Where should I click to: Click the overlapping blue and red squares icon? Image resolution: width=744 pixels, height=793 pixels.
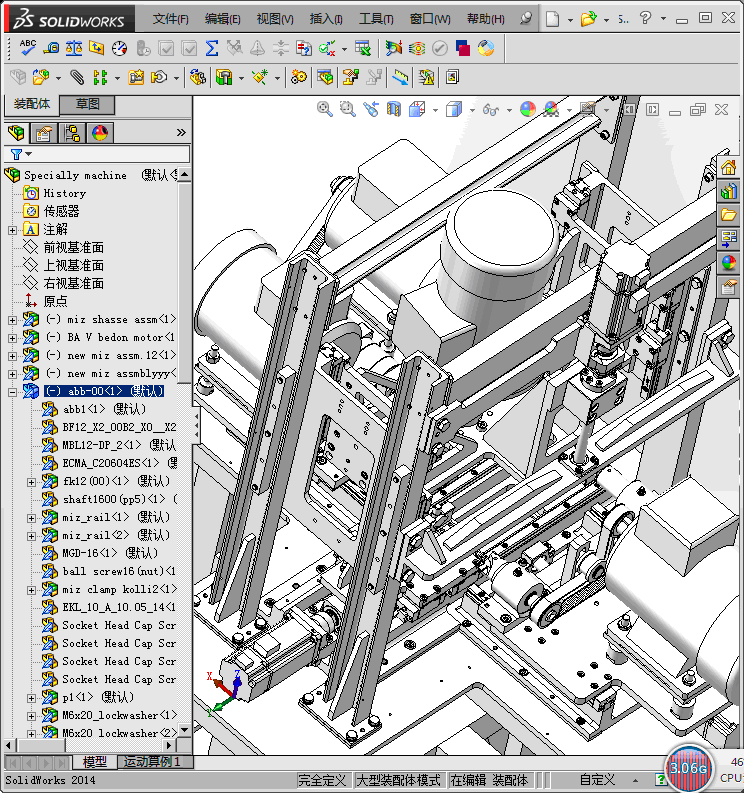[x=463, y=48]
